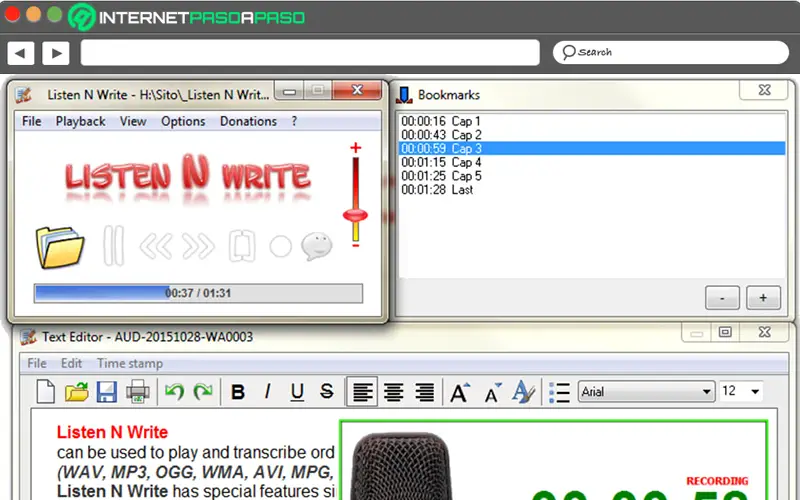
Task: Maximize the Text Editor window
Action: (x=725, y=332)
